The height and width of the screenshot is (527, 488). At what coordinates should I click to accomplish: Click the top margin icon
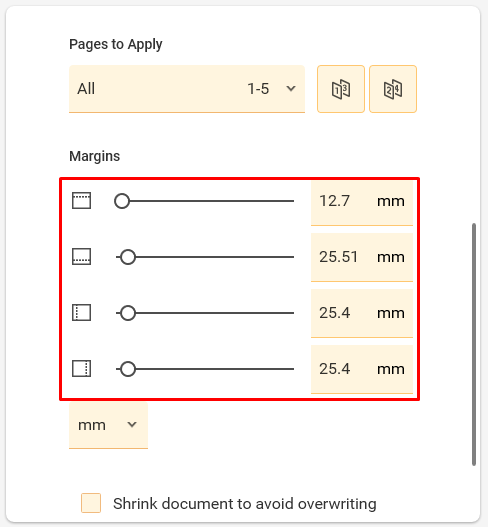[x=81, y=201]
